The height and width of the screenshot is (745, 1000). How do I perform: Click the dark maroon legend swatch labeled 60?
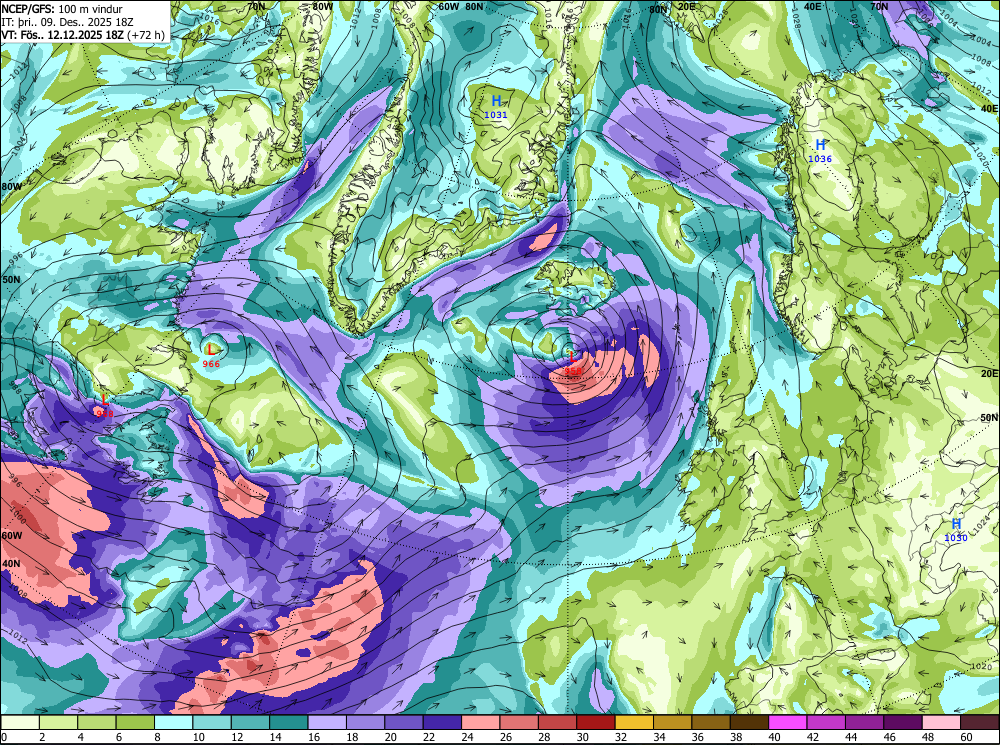pyautogui.click(x=980, y=722)
